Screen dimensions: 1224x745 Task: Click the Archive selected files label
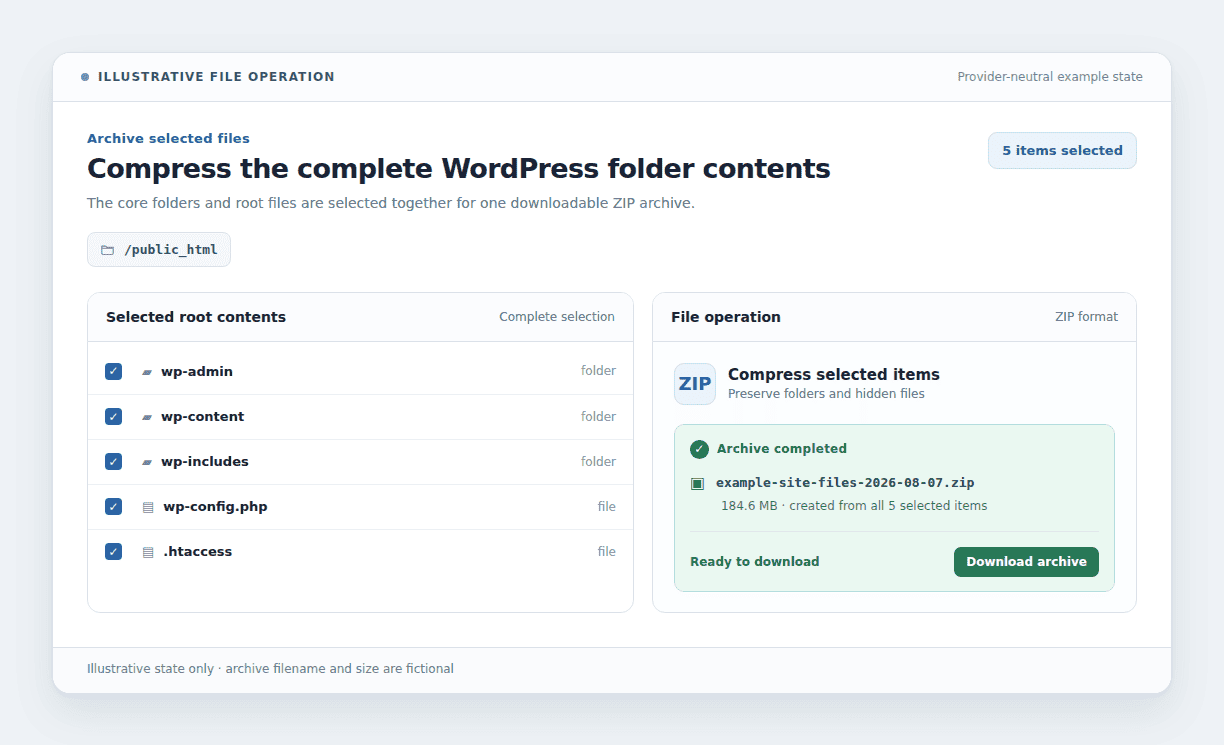tap(168, 139)
